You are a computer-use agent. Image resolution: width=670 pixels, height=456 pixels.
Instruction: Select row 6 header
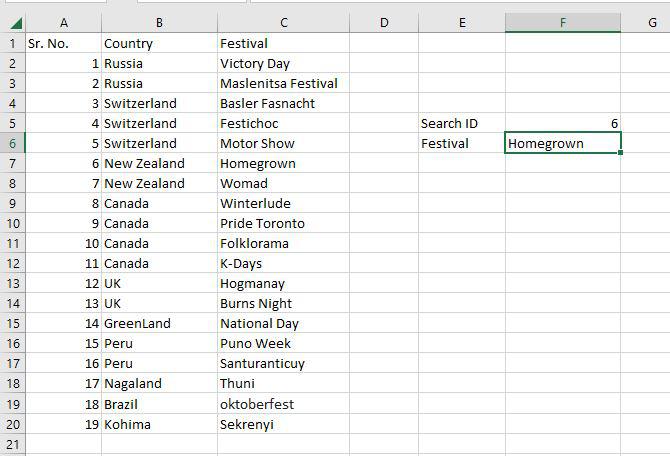tap(12, 143)
